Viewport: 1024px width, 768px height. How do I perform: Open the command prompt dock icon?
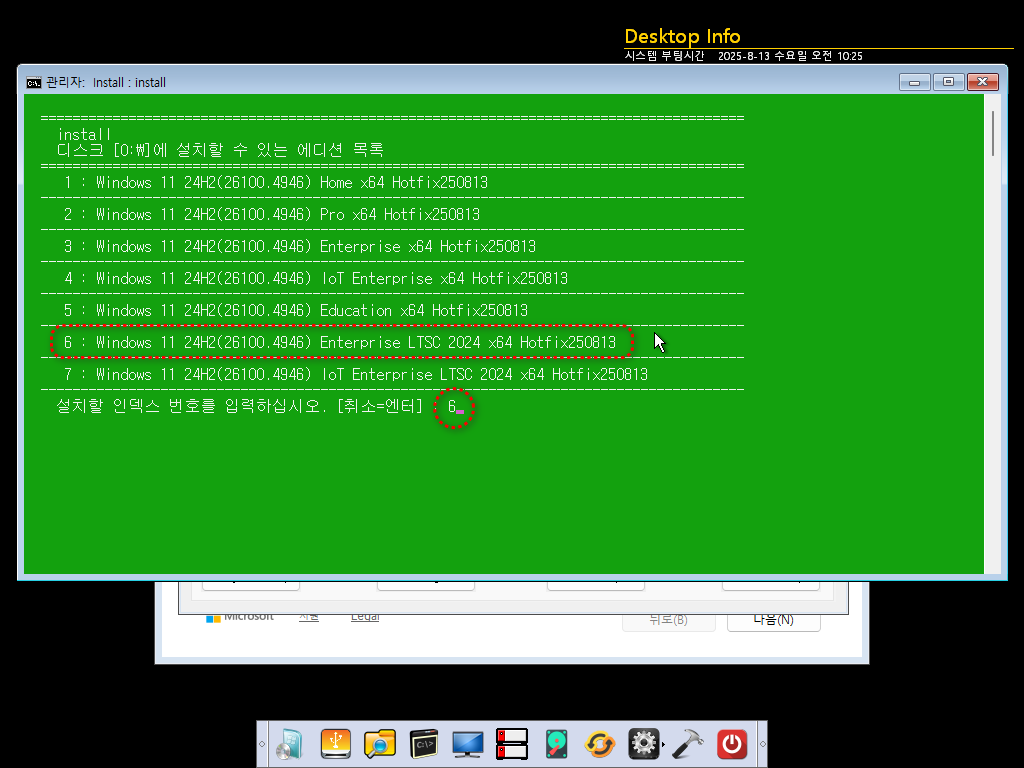coord(424,744)
